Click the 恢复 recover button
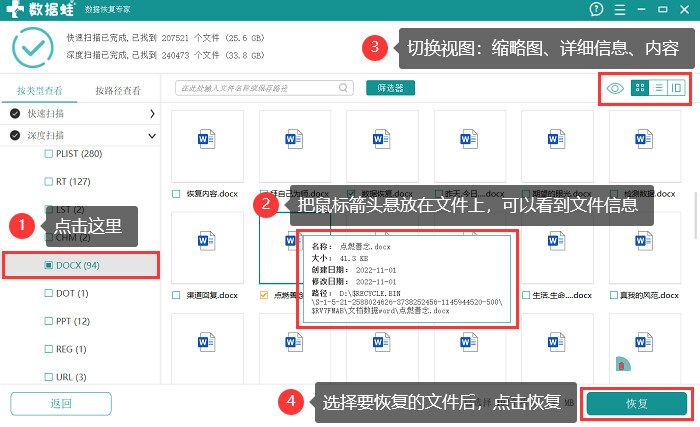Image resolution: width=700 pixels, height=427 pixels. tap(637, 404)
